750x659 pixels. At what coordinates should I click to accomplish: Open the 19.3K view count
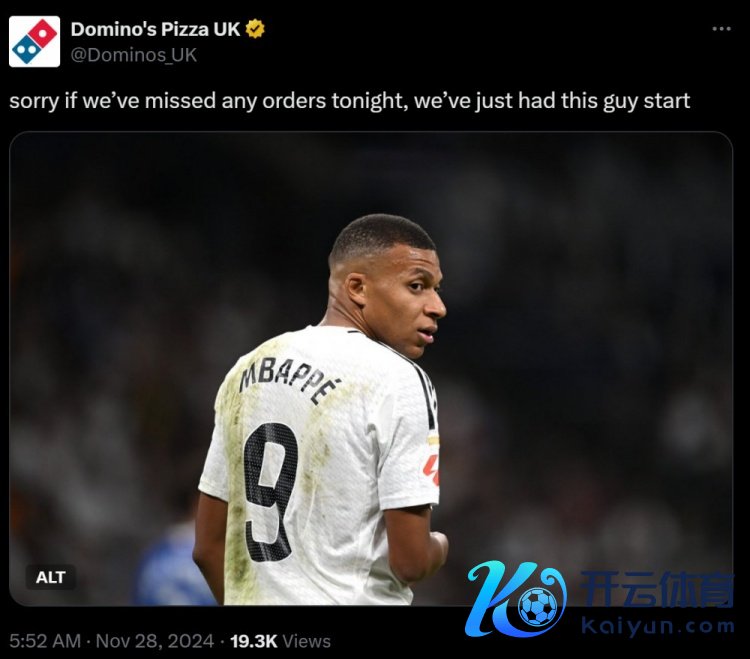(x=254, y=641)
